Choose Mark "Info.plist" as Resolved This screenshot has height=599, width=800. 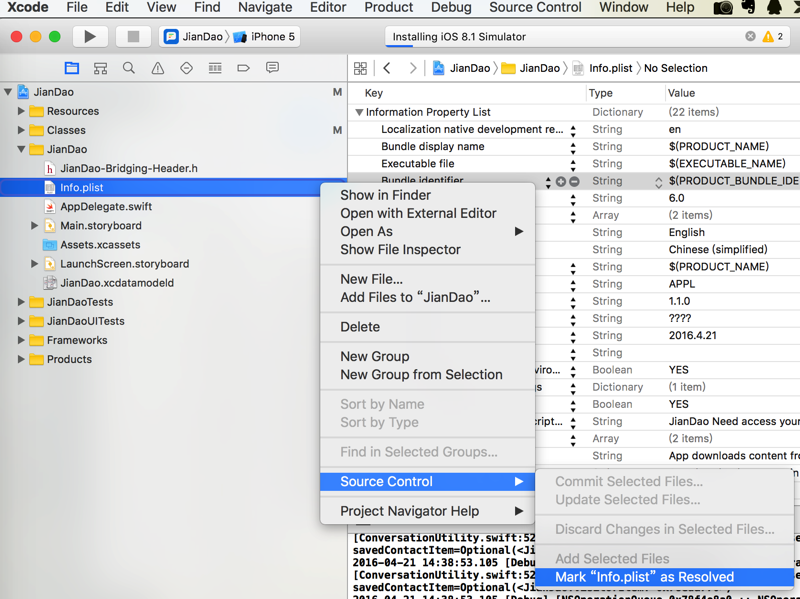point(664,577)
